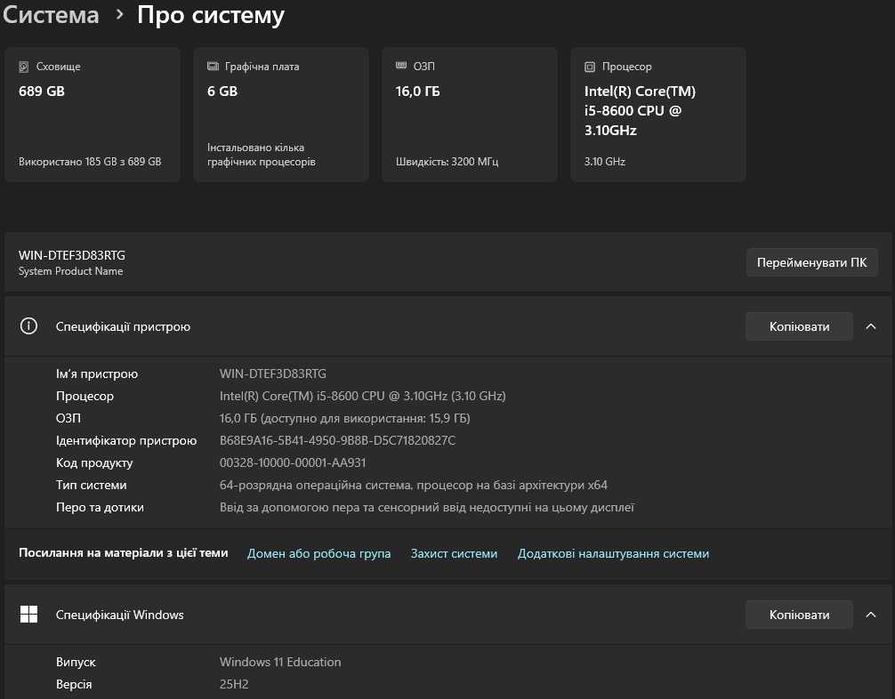Click Використано 185 GB з 689 GB text
This screenshot has width=895, height=699.
click(x=90, y=161)
